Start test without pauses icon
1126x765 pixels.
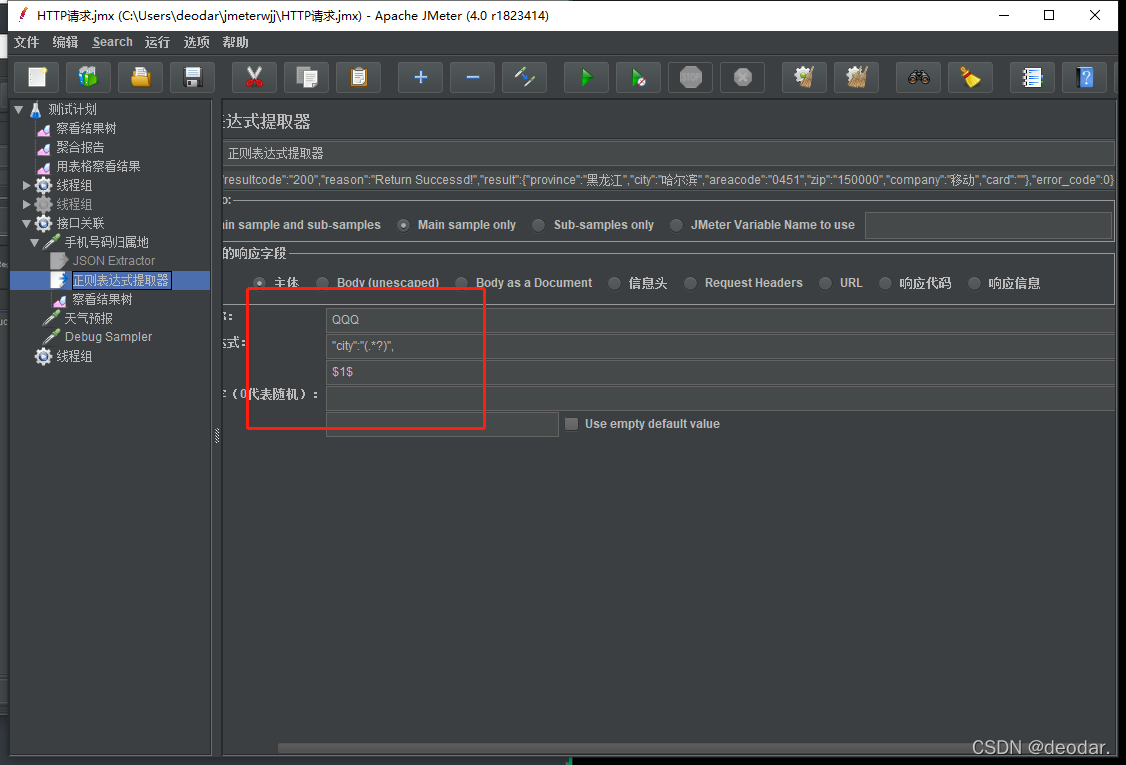tap(638, 77)
